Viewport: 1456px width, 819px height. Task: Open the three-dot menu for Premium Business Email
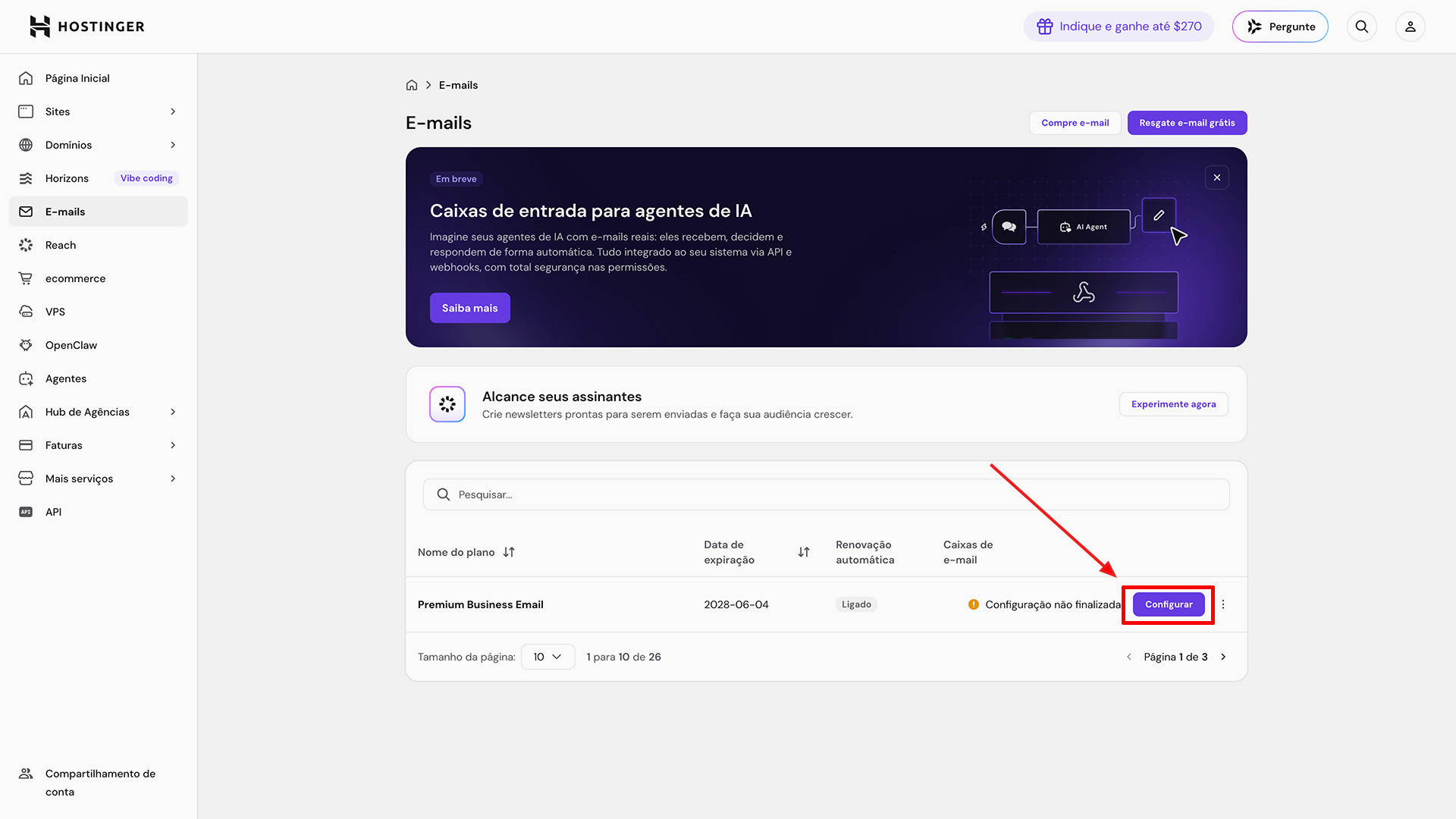pos(1223,604)
